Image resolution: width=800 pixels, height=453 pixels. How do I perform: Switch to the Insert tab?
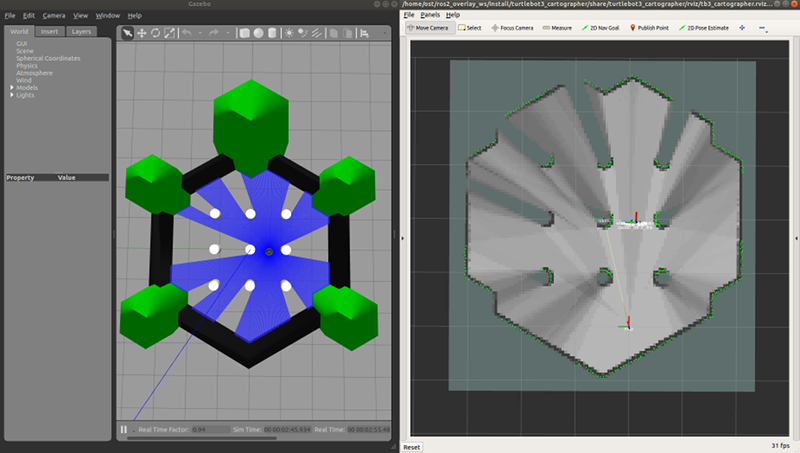[49, 31]
